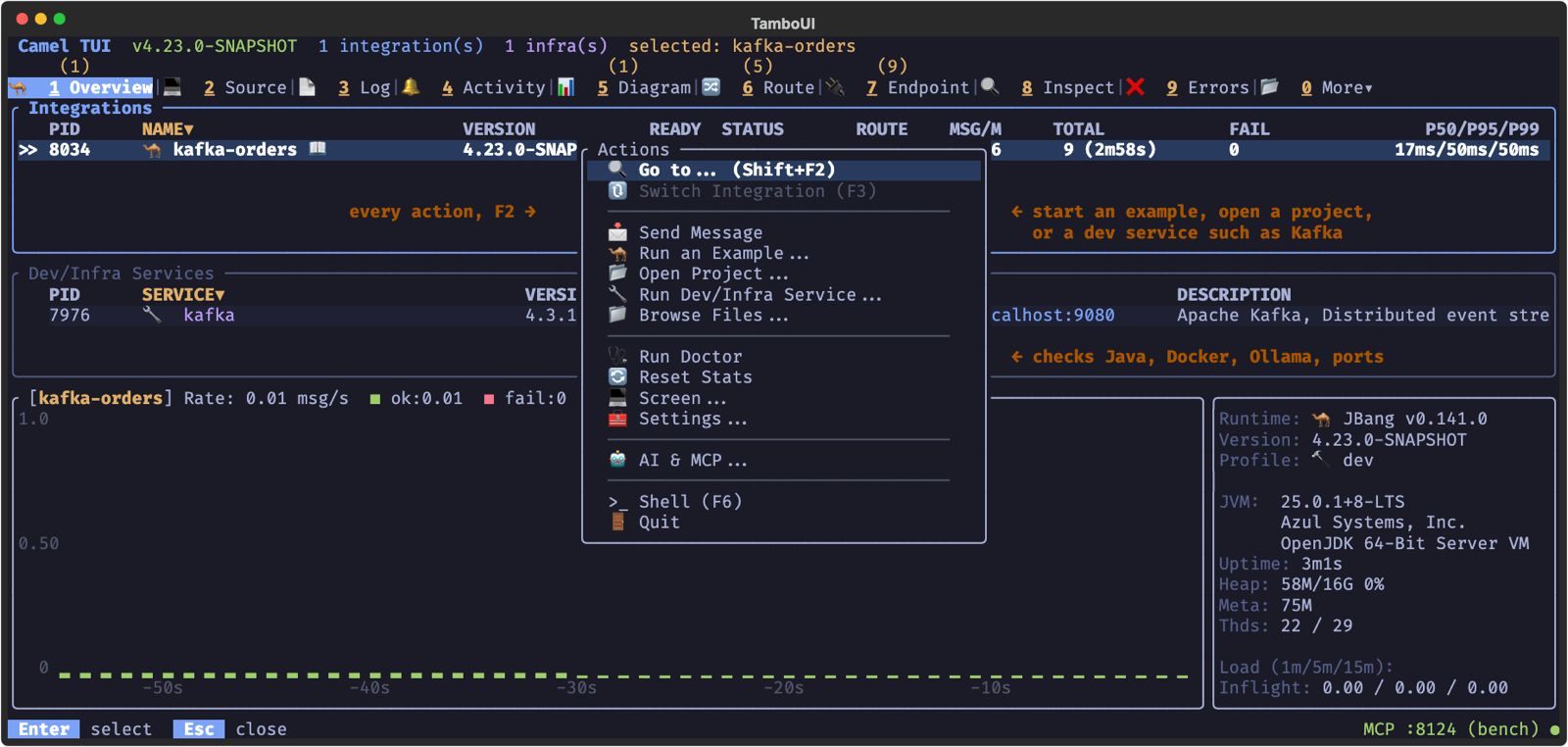
Task: Click the red X icon before Errors
Action: [x=1136, y=87]
